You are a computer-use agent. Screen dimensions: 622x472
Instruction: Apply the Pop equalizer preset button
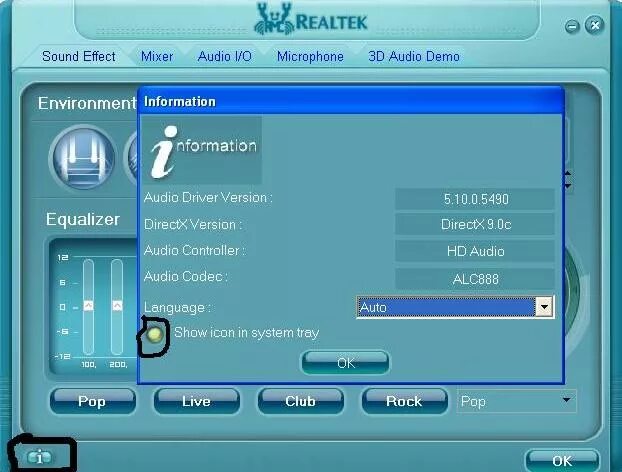92,401
